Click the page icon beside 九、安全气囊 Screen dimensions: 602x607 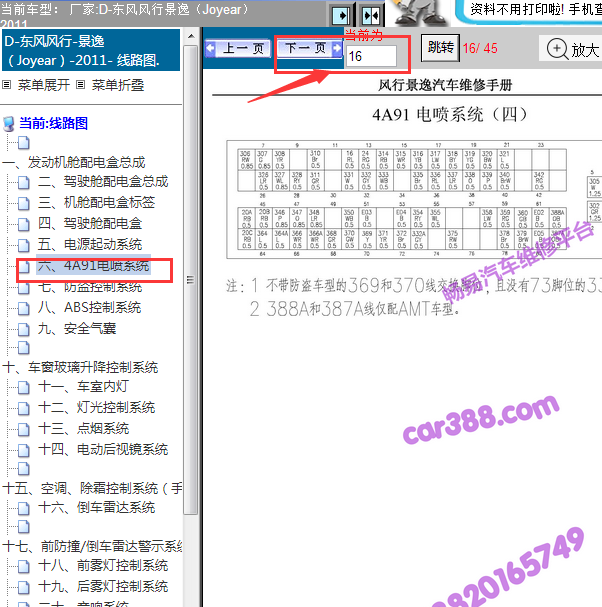[24, 329]
